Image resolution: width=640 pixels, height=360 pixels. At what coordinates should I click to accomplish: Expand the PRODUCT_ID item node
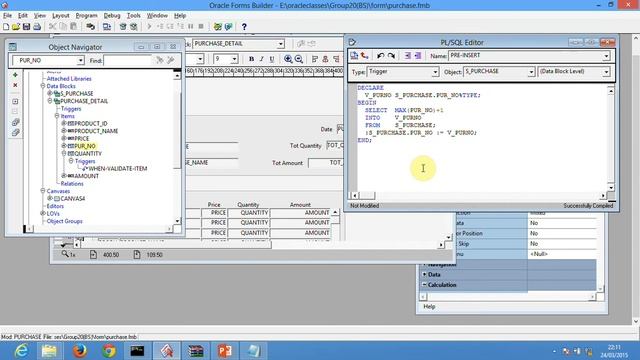pos(64,123)
